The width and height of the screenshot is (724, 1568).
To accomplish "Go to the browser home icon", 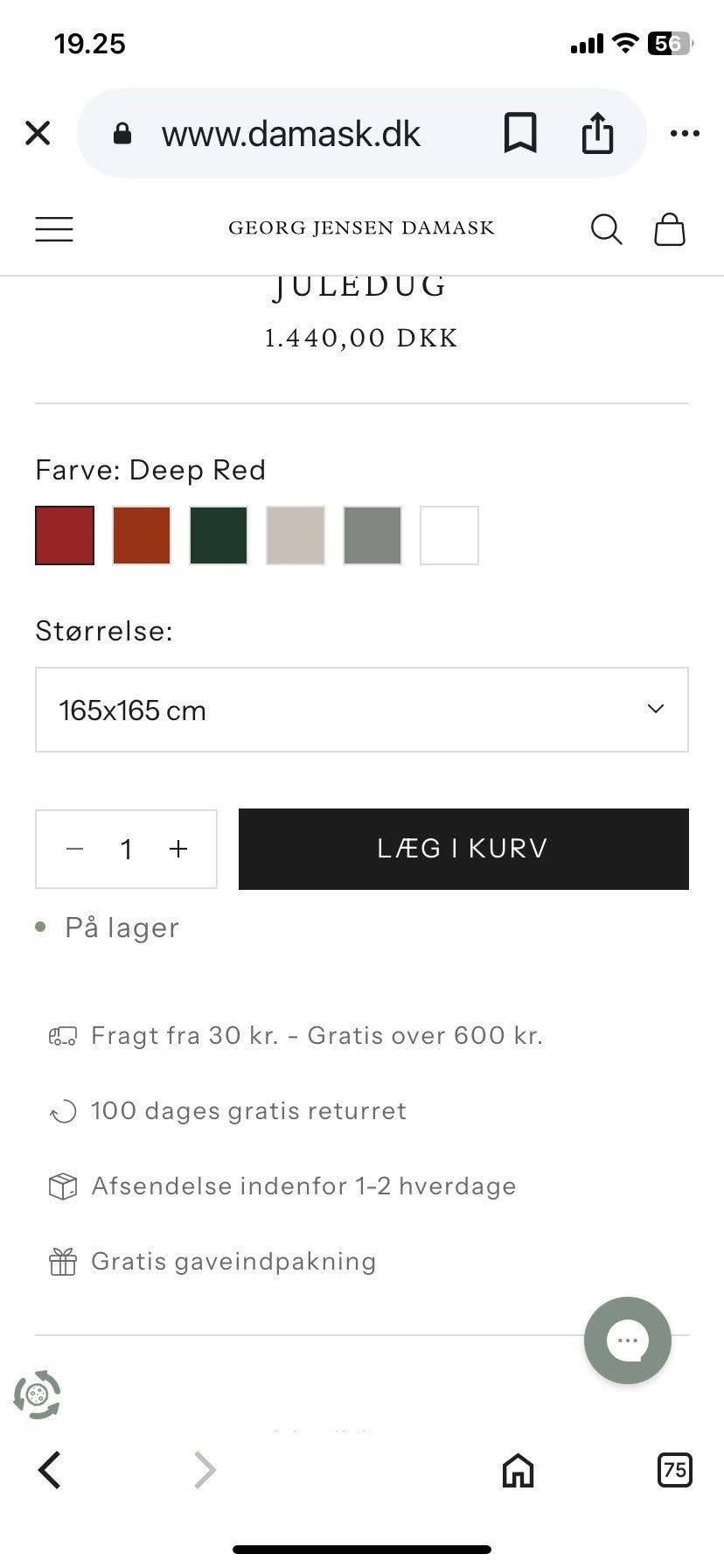I will [518, 1470].
